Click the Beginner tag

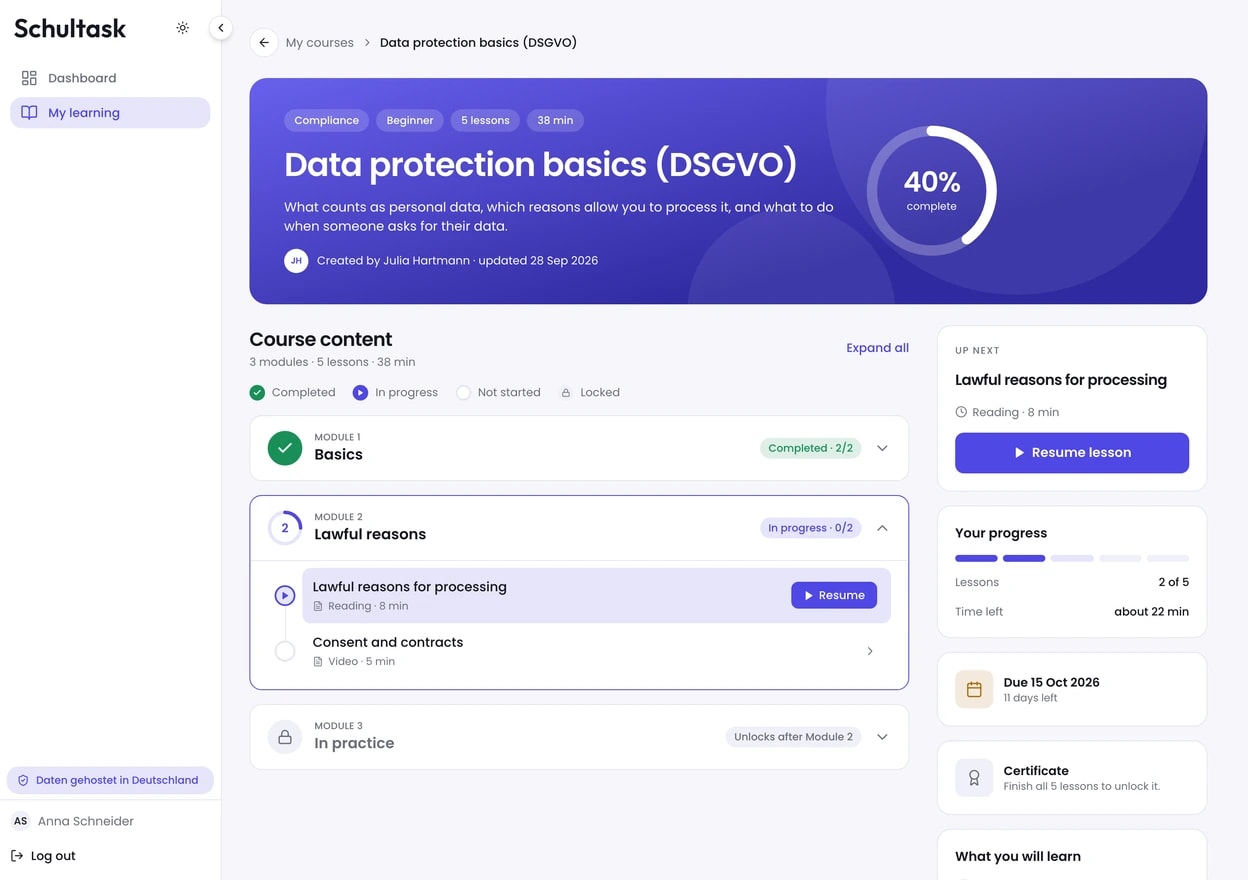coord(410,120)
